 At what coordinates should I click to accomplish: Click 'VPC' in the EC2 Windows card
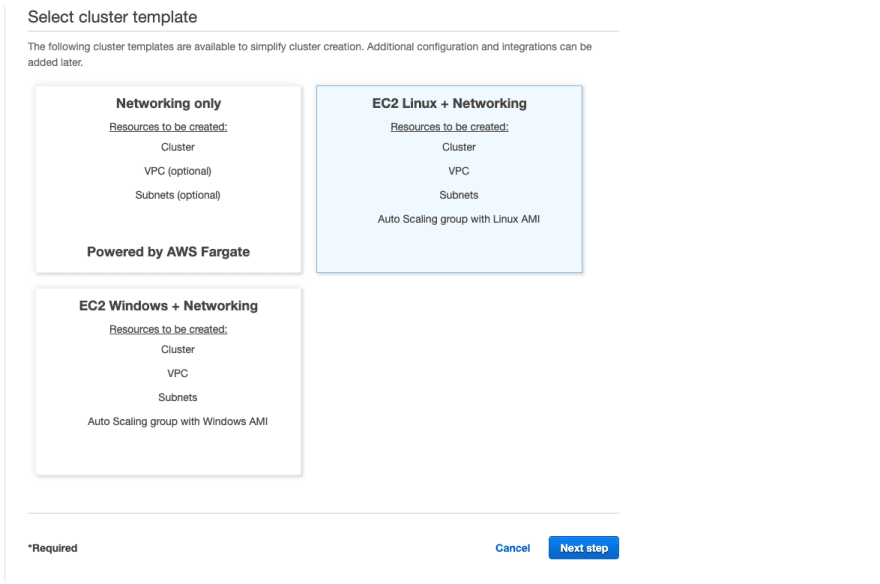click(x=177, y=373)
